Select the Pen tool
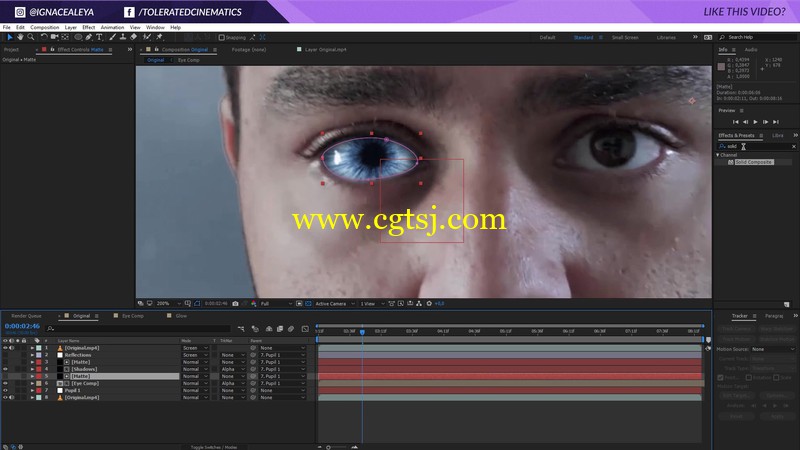This screenshot has width=800, height=450. tap(89, 37)
